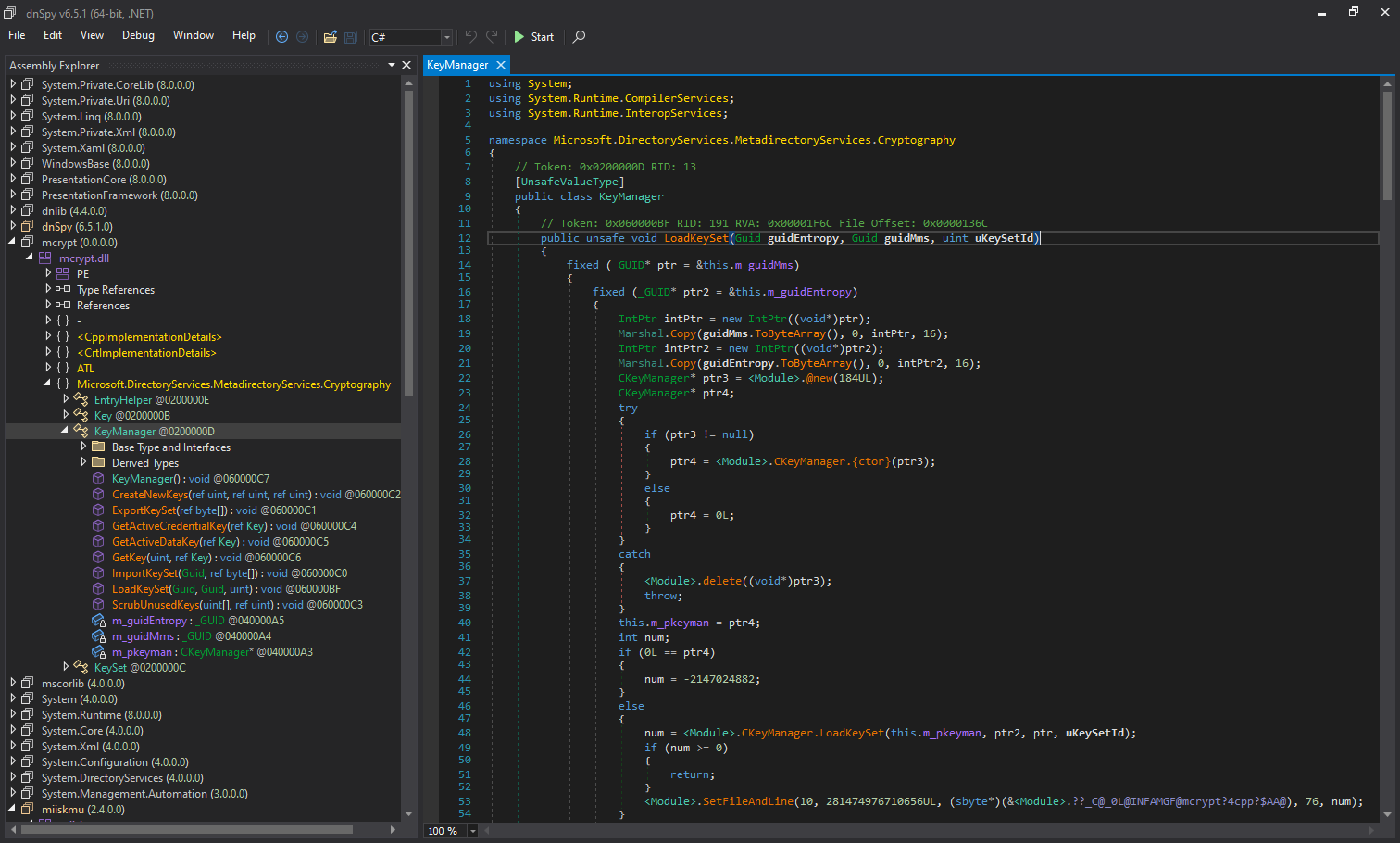This screenshot has height=843, width=1400.
Task: Click the Navigate Backward arrow icon
Action: click(281, 37)
